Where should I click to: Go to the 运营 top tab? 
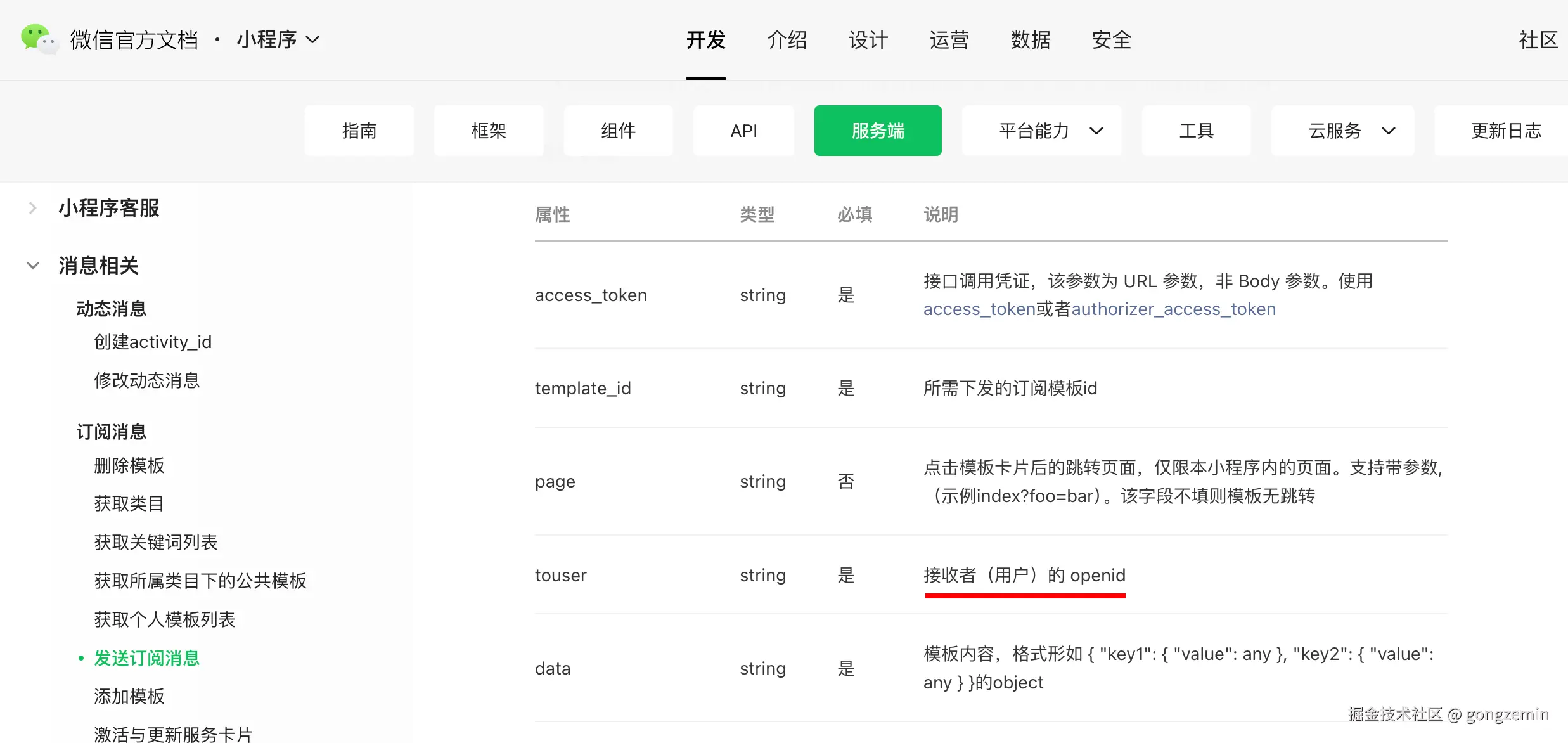(949, 40)
